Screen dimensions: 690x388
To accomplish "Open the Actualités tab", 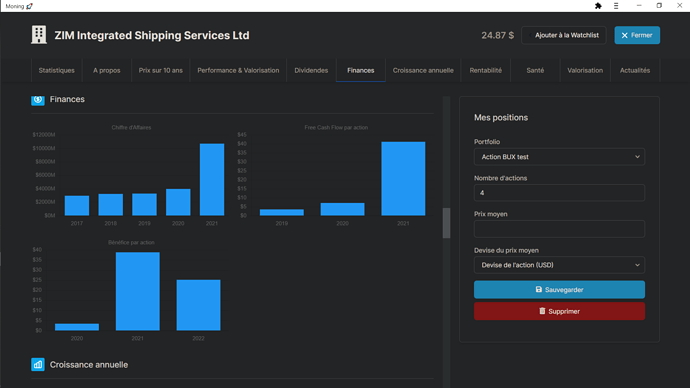I will [x=635, y=70].
